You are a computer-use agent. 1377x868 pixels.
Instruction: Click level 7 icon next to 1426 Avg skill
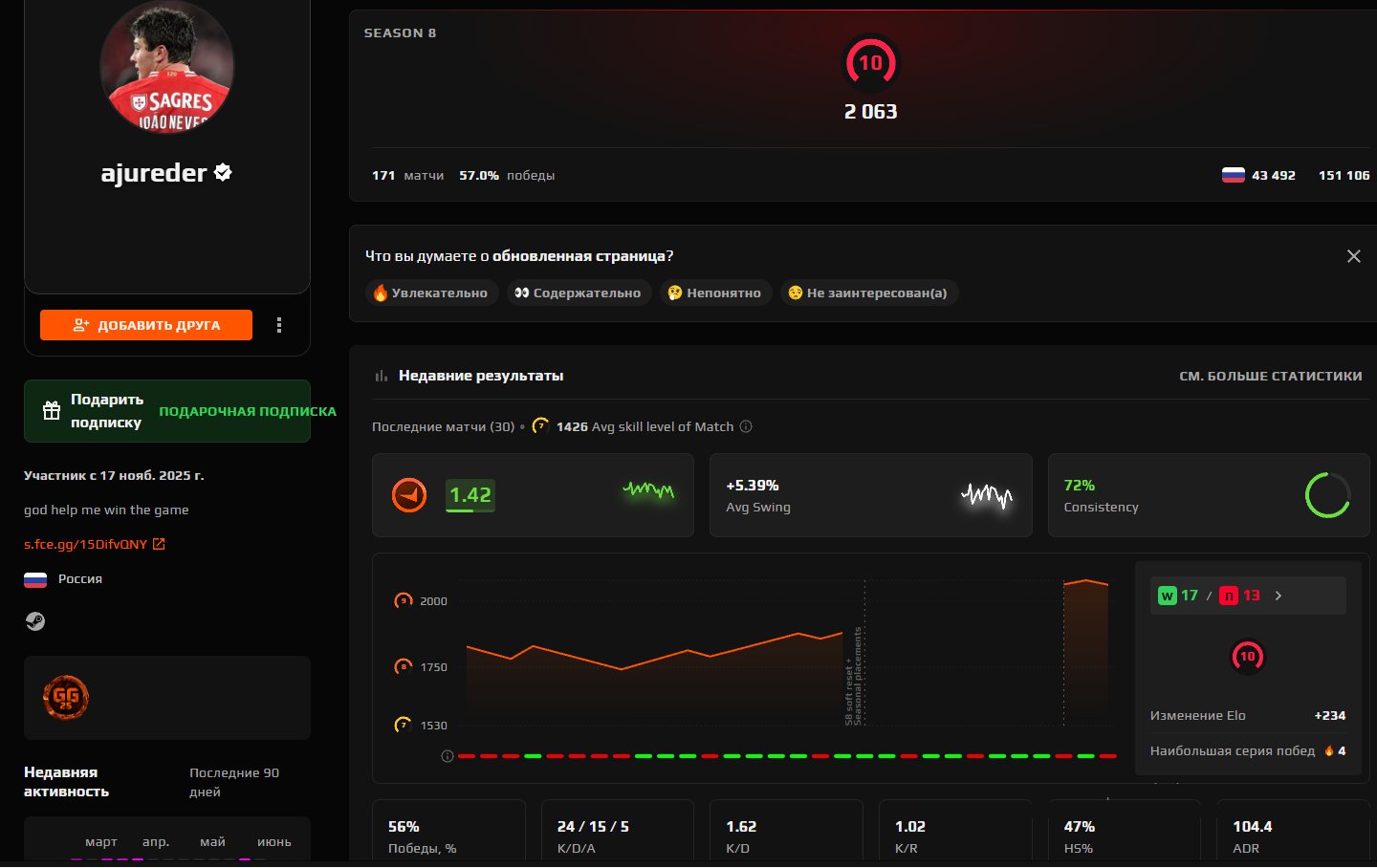[540, 425]
